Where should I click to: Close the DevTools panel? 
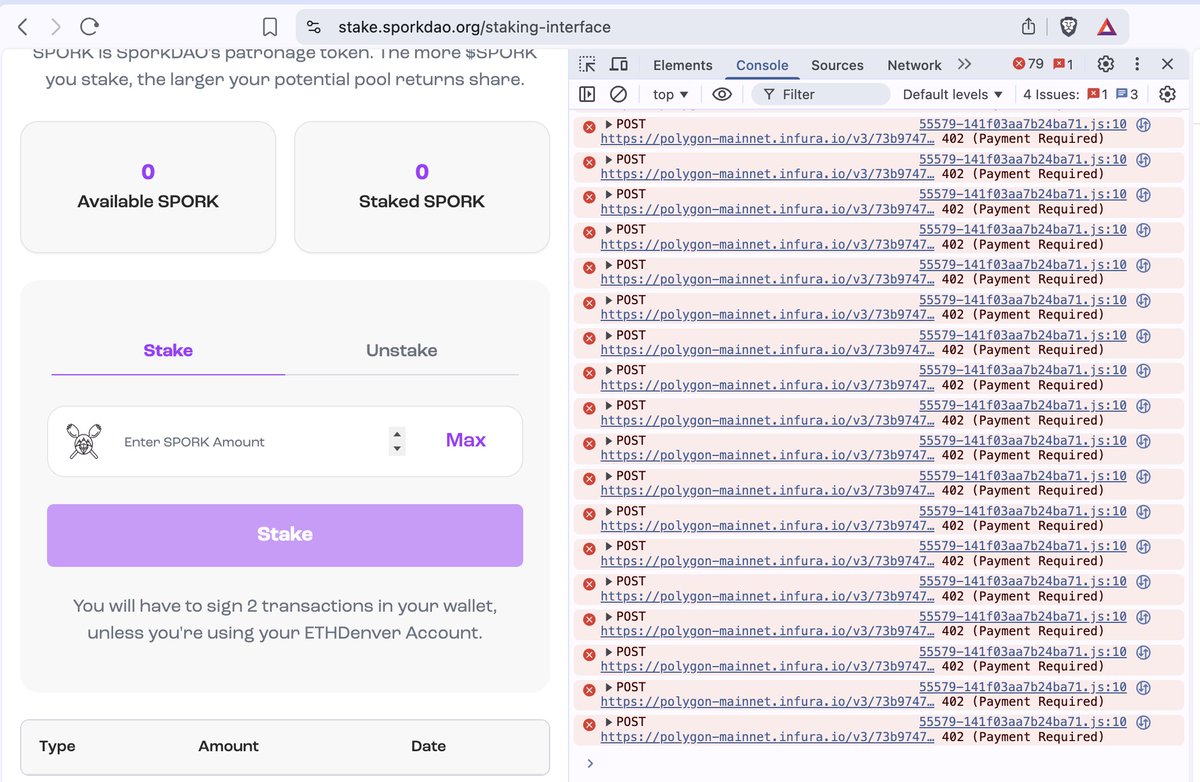(1167, 64)
